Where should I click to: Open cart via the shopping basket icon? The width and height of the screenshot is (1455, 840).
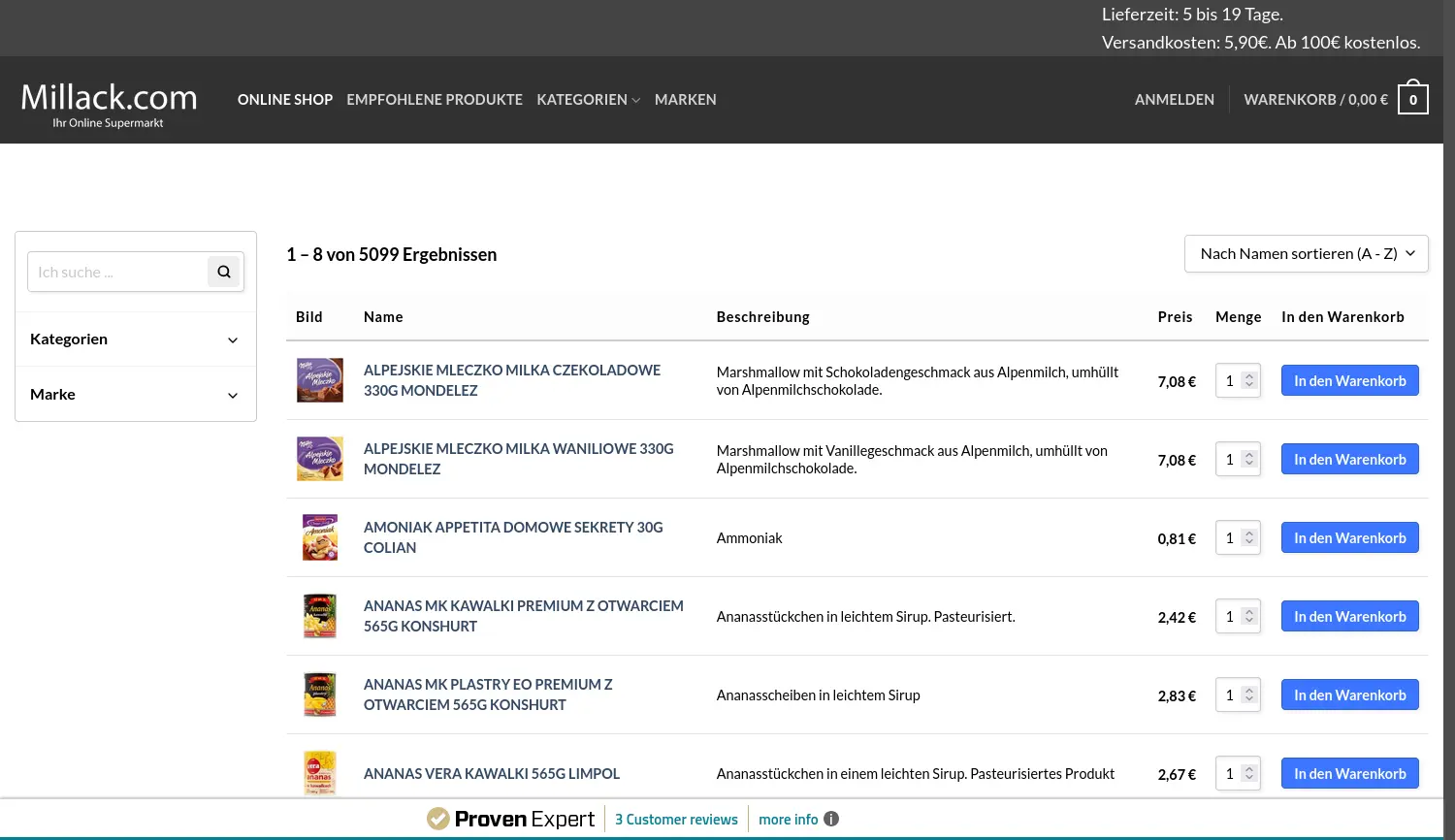(1412, 98)
